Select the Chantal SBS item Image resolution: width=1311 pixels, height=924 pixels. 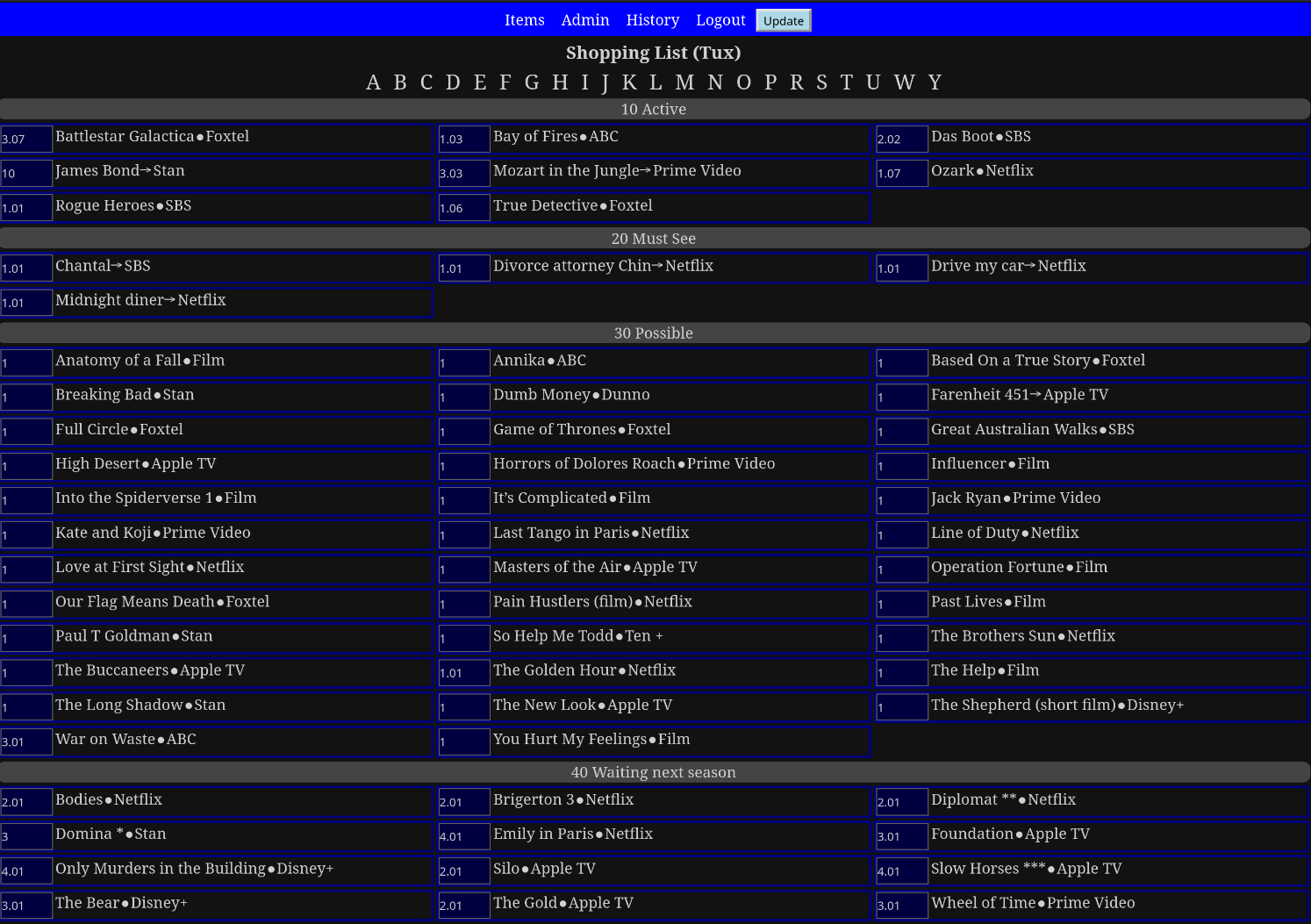click(x=103, y=266)
